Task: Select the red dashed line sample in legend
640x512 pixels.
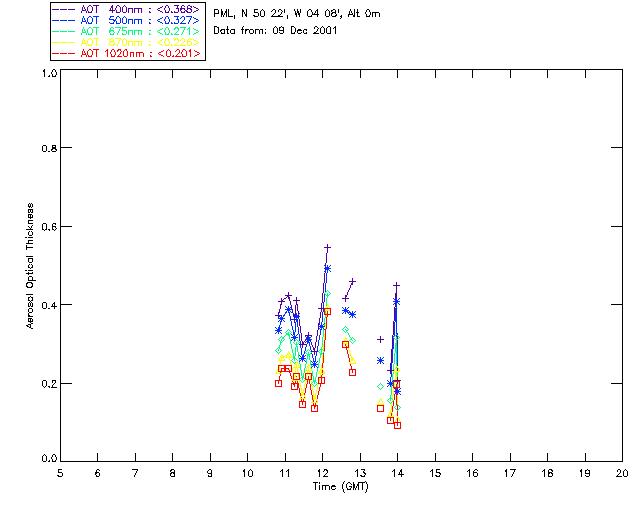Action: [64, 53]
